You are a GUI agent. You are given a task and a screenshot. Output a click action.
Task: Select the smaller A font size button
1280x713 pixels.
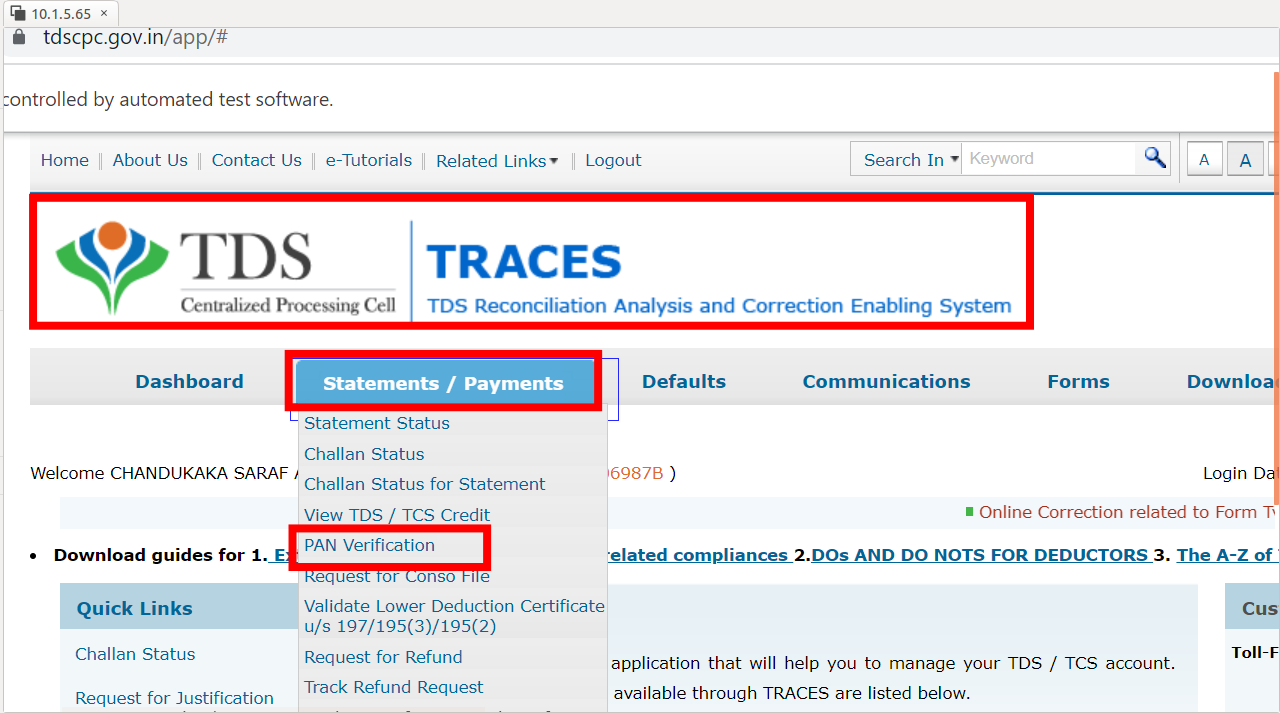tap(1204, 160)
